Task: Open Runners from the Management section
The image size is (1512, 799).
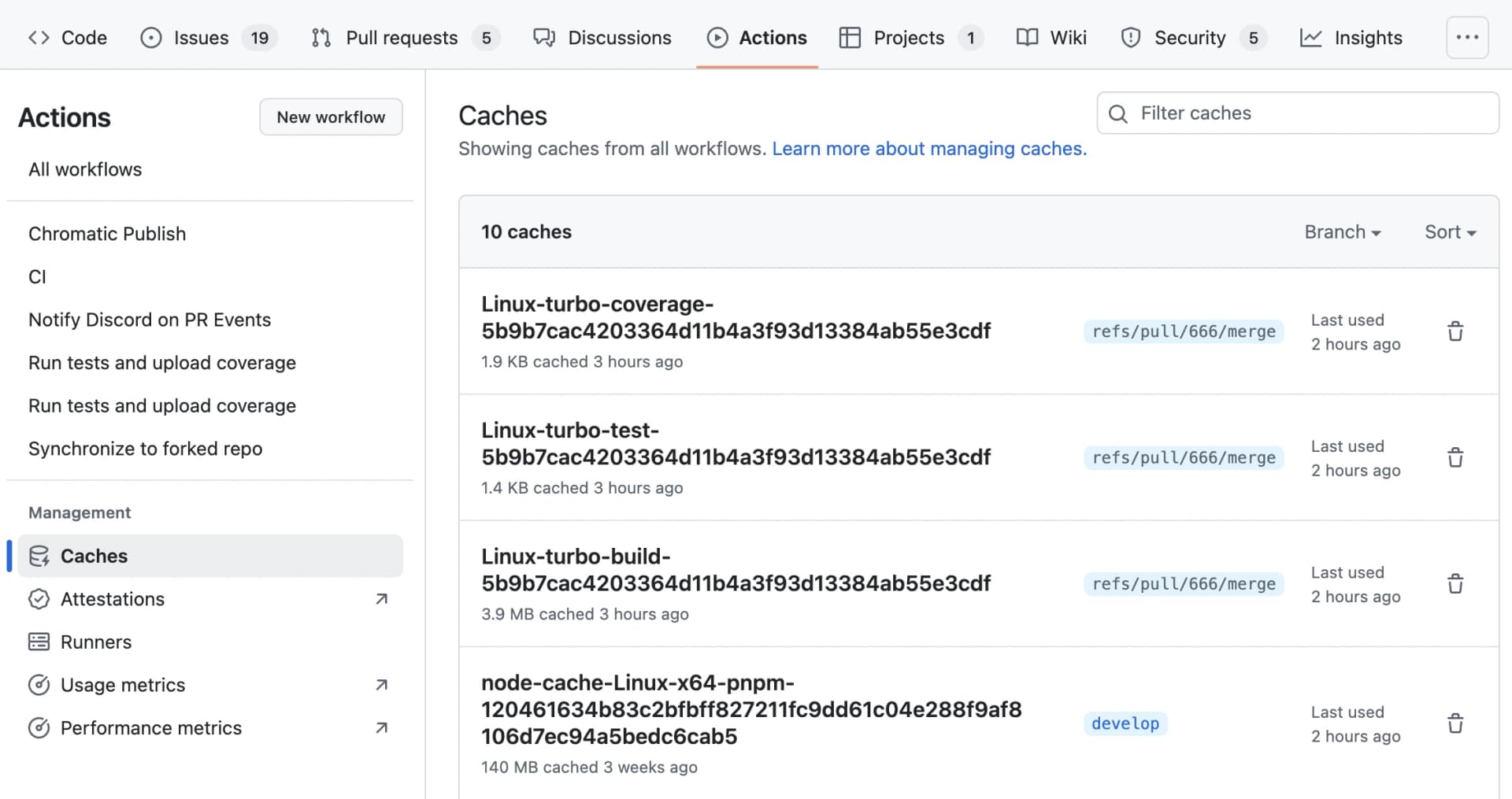Action: [x=96, y=642]
